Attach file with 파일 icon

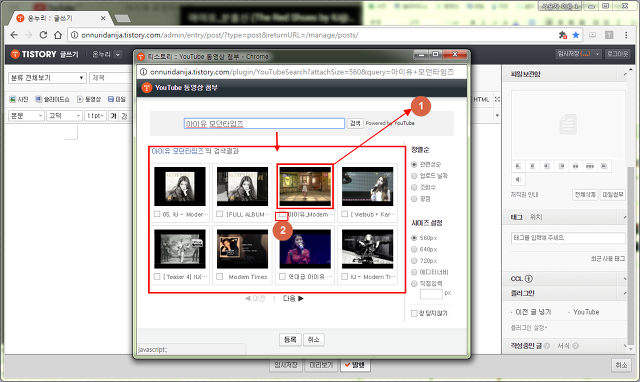(x=117, y=99)
